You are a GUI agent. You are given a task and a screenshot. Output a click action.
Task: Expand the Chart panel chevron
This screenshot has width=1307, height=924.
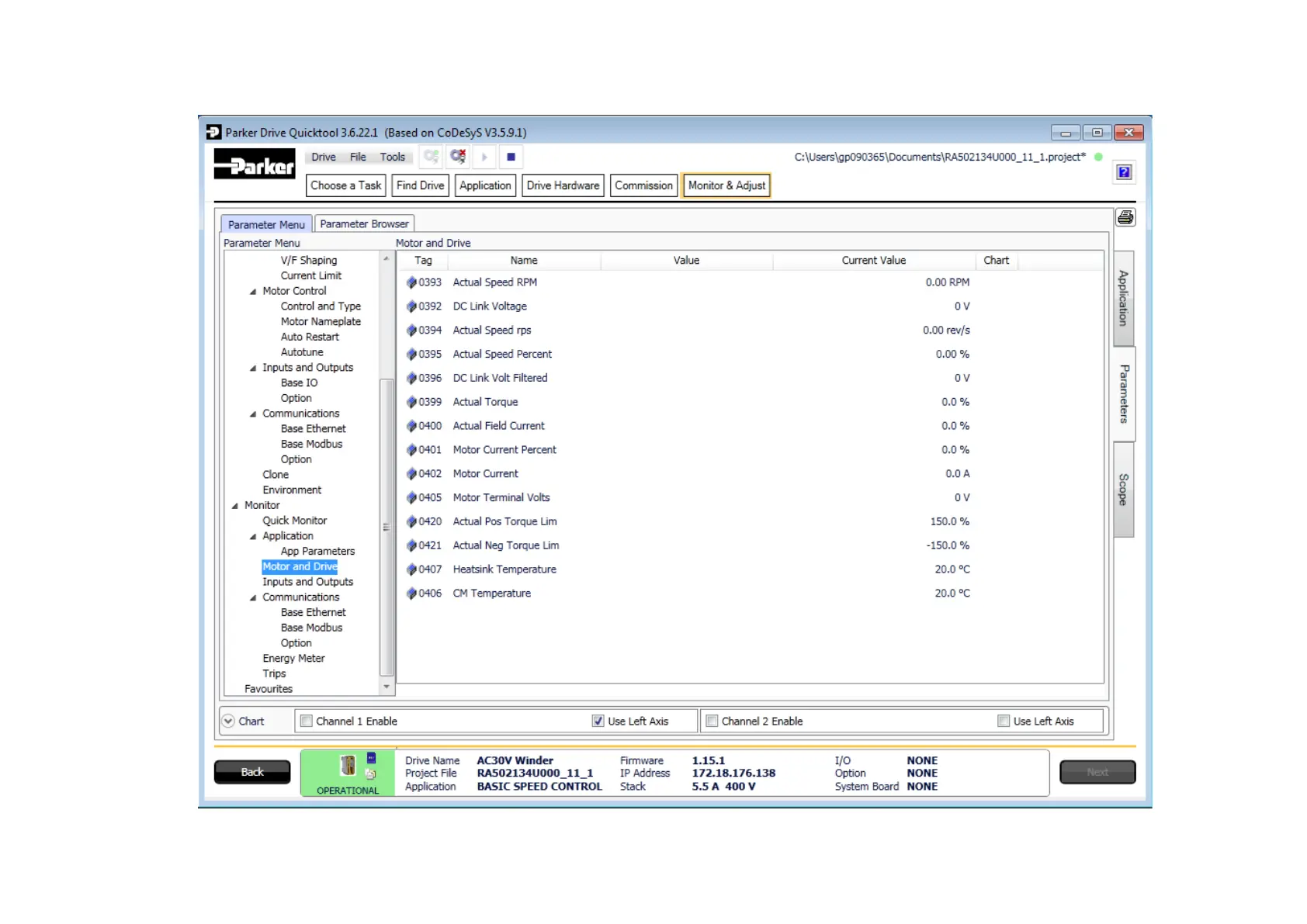(x=228, y=722)
